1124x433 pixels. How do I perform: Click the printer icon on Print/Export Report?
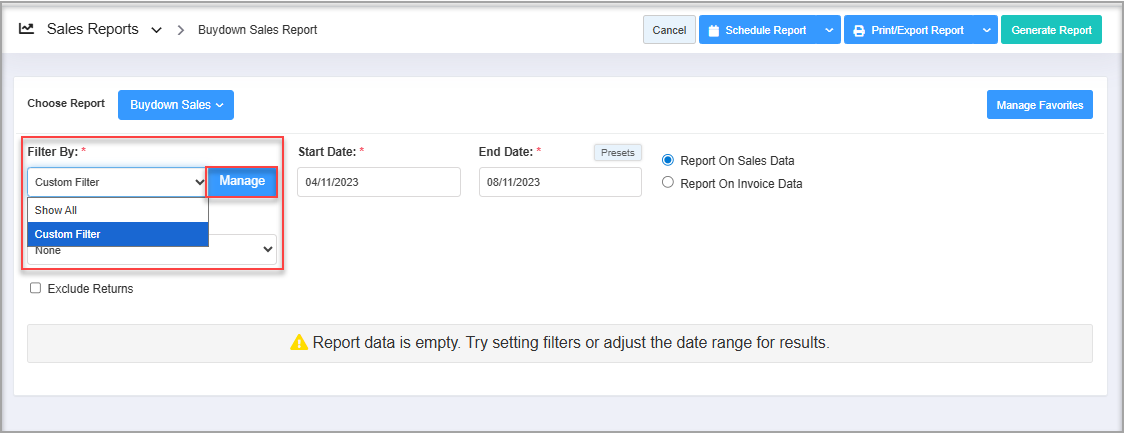tap(859, 31)
